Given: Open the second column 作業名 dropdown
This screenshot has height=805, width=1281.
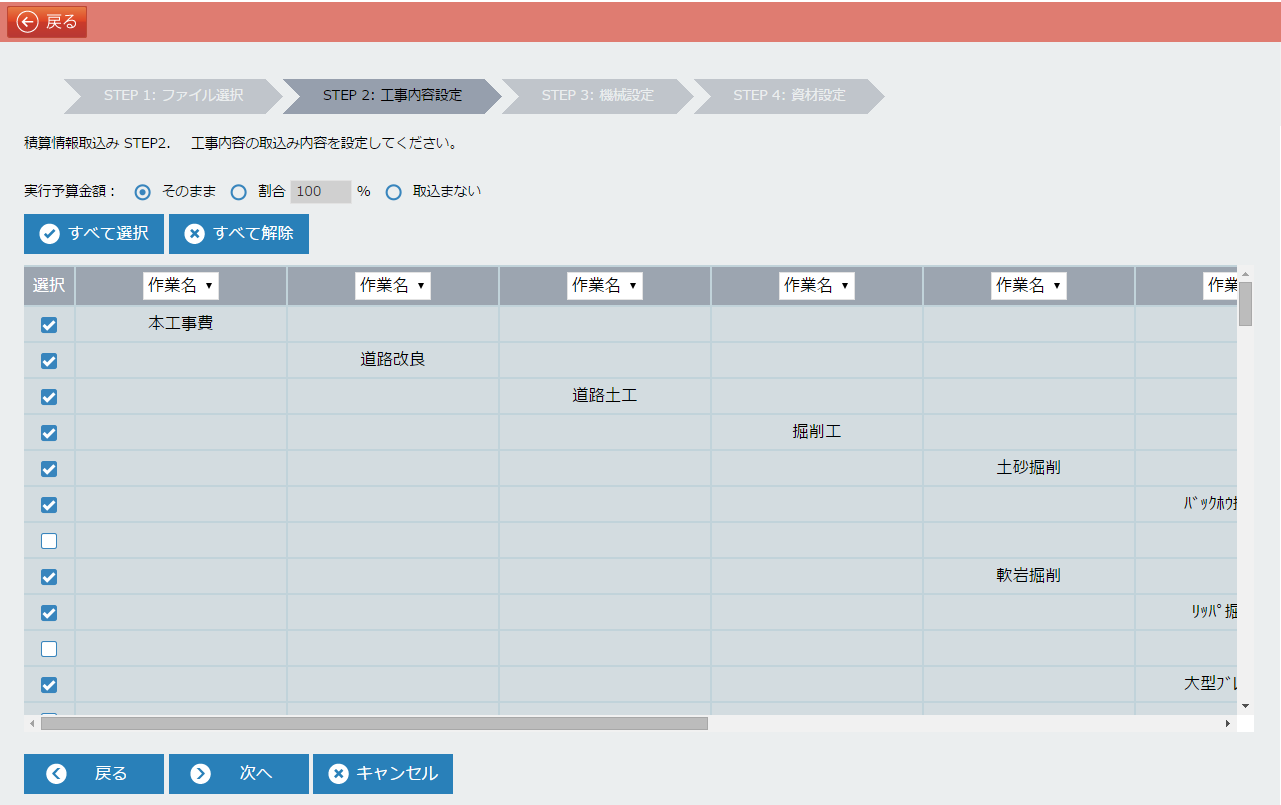Looking at the screenshot, I should click(x=393, y=286).
